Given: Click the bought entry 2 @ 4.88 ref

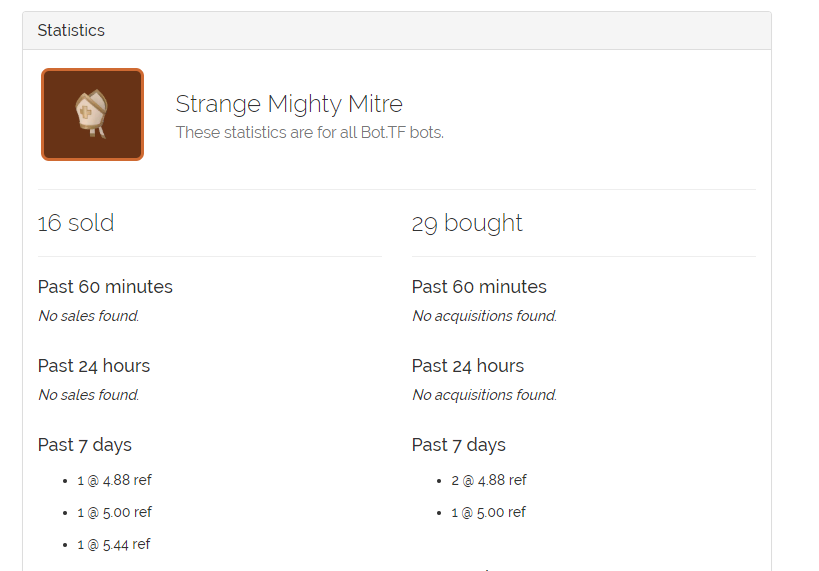Looking at the screenshot, I should 488,480.
